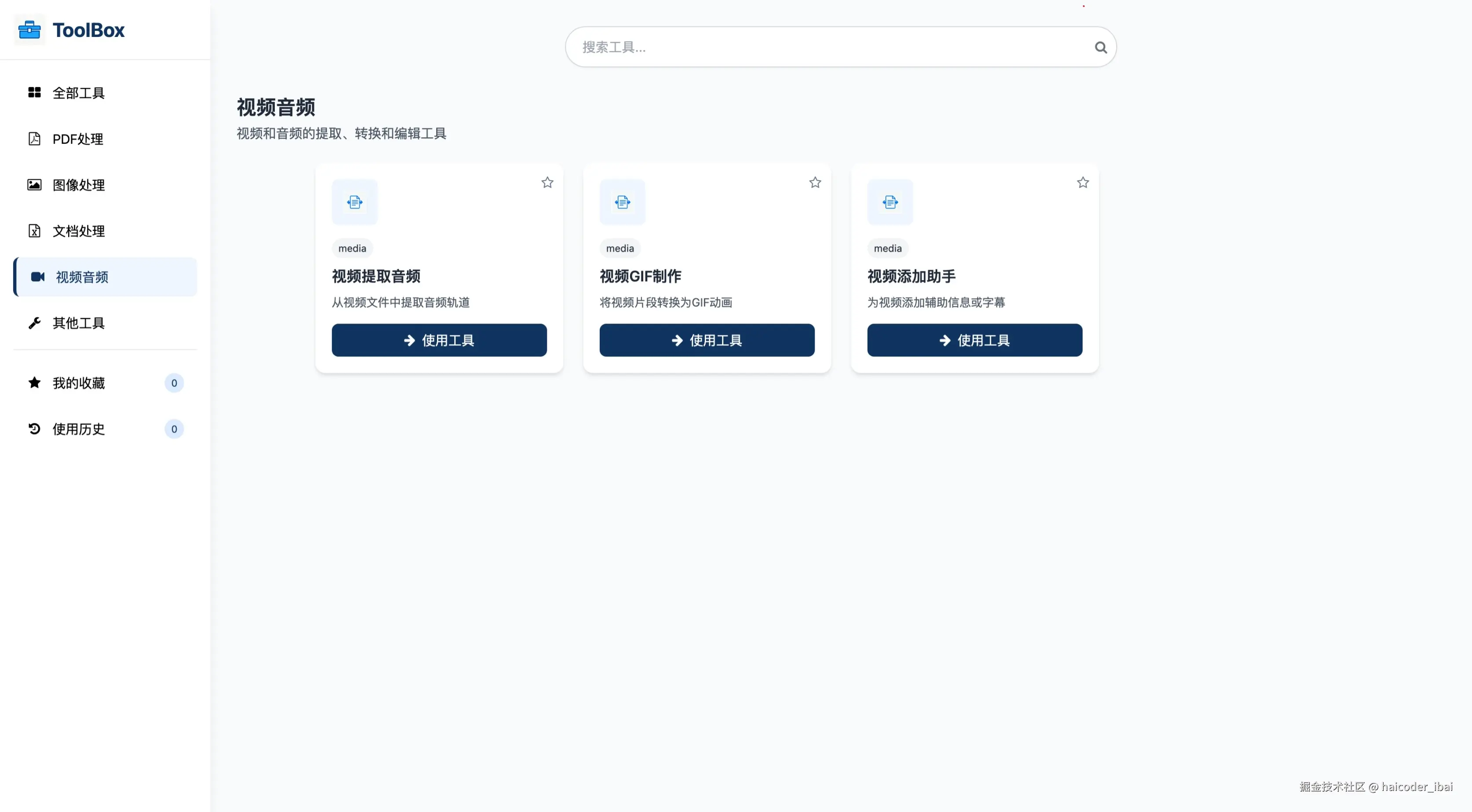The image size is (1472, 812).
Task: Open the 全部工具 sidebar section
Action: point(78,93)
